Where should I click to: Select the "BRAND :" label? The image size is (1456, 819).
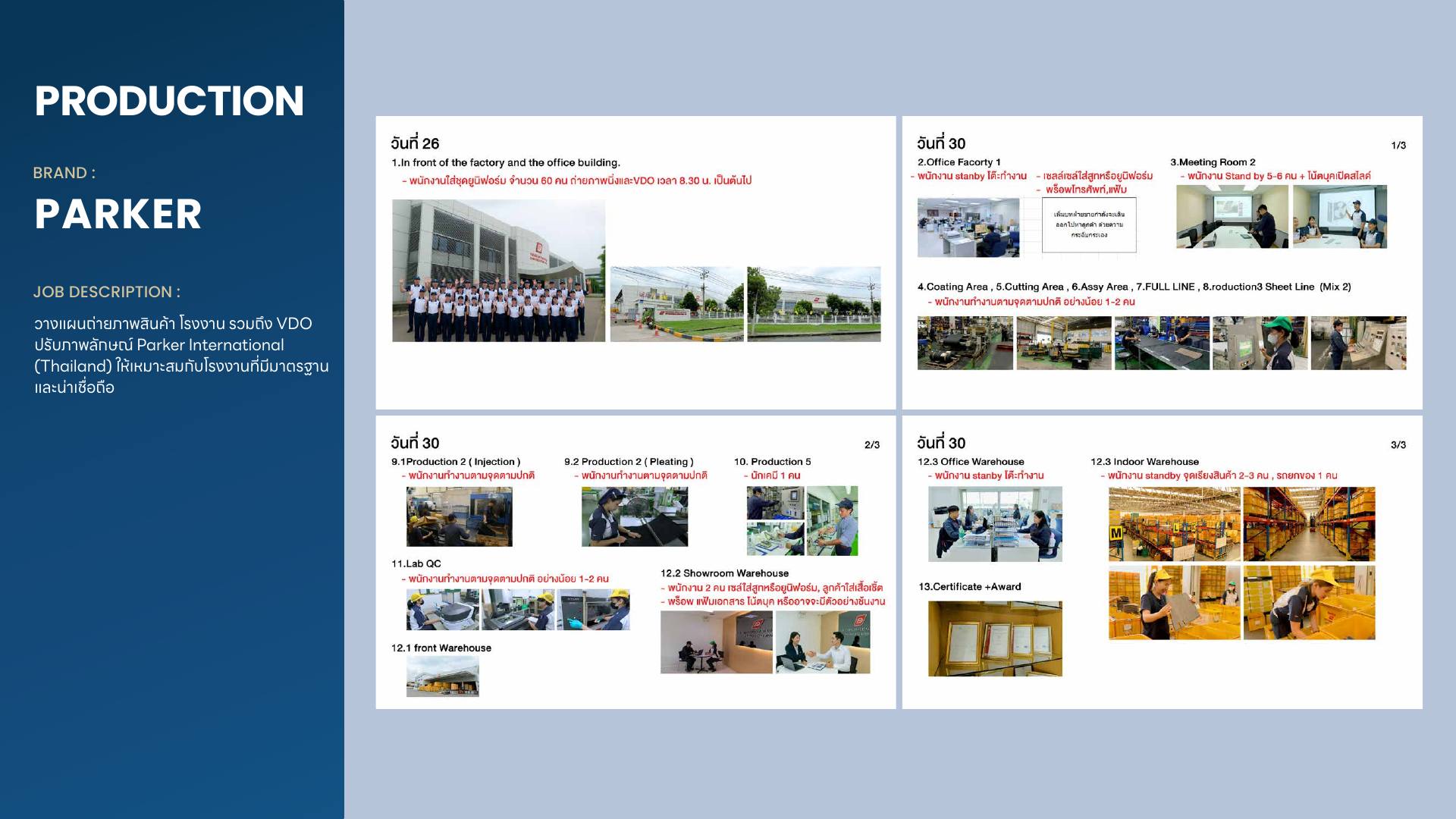64,173
